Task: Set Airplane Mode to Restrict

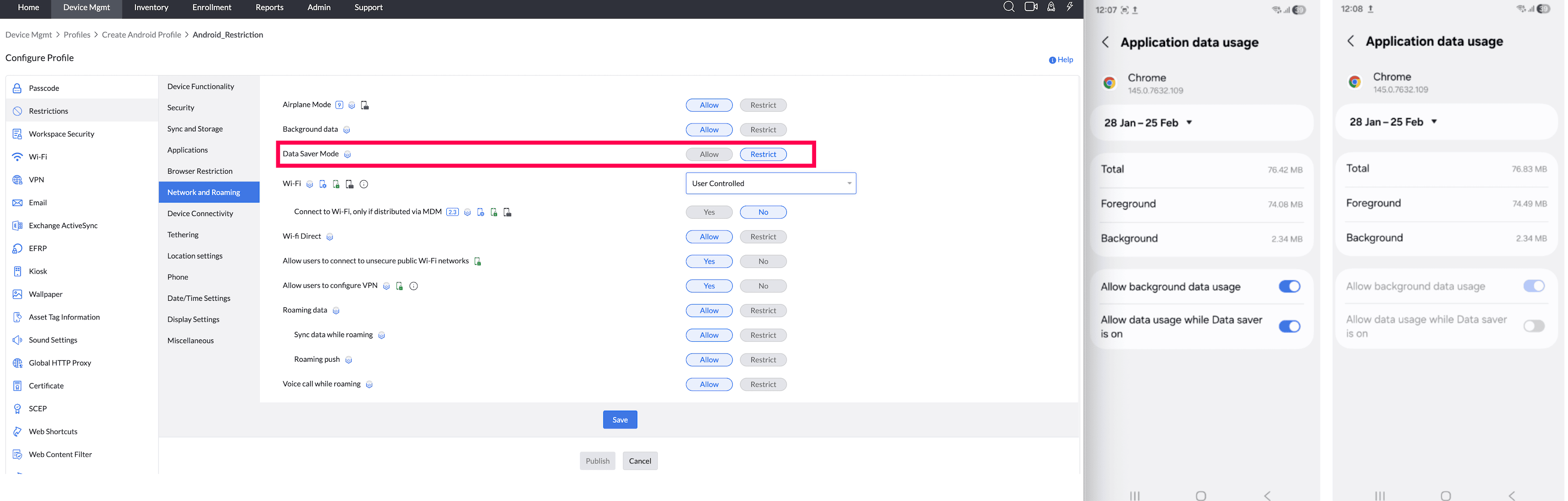Action: coord(763,105)
